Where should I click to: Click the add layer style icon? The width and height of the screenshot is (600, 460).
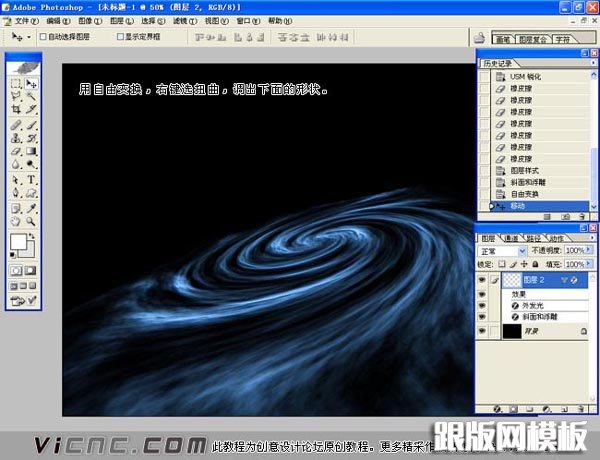497,409
